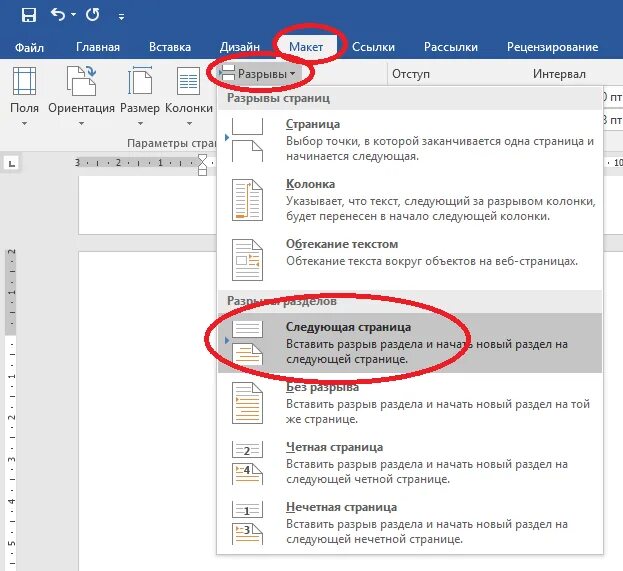Screen dimensions: 623x571
Task: Select Следующая страница section break
Action: 410,343
